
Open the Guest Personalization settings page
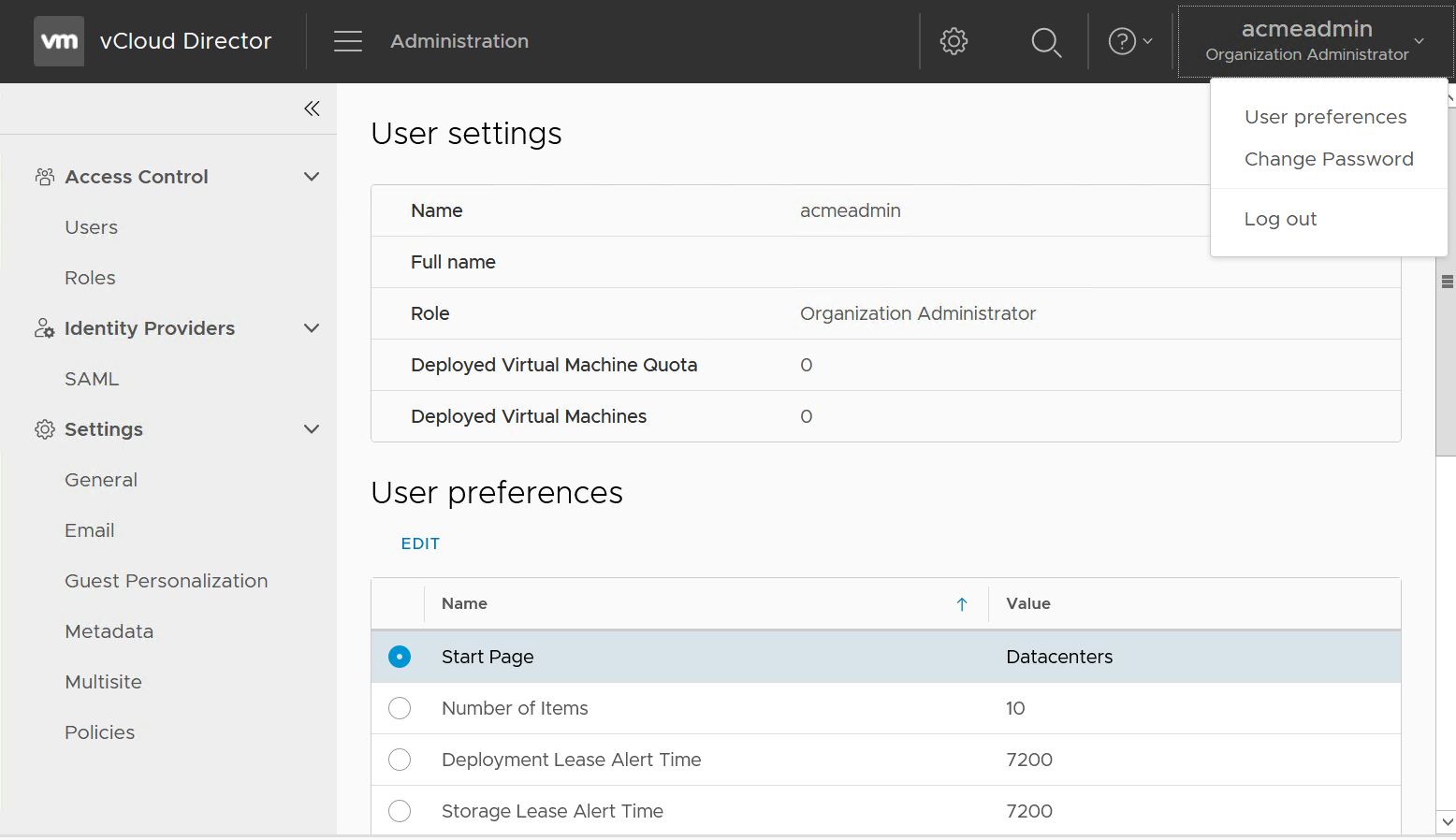coord(167,581)
